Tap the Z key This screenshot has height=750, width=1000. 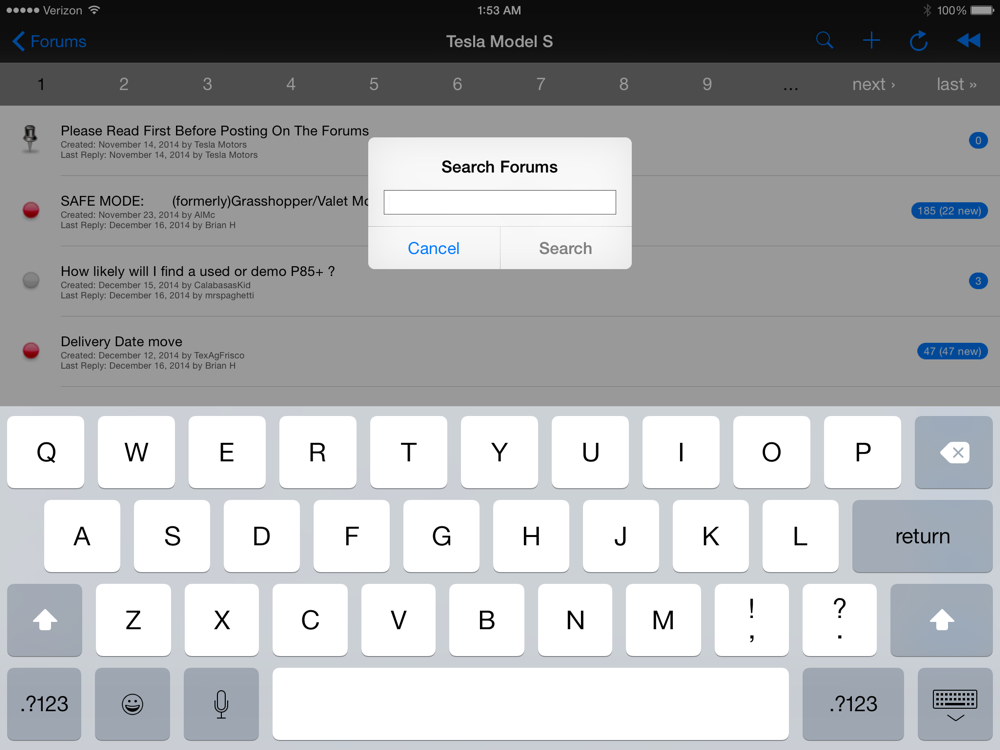pyautogui.click(x=133, y=620)
